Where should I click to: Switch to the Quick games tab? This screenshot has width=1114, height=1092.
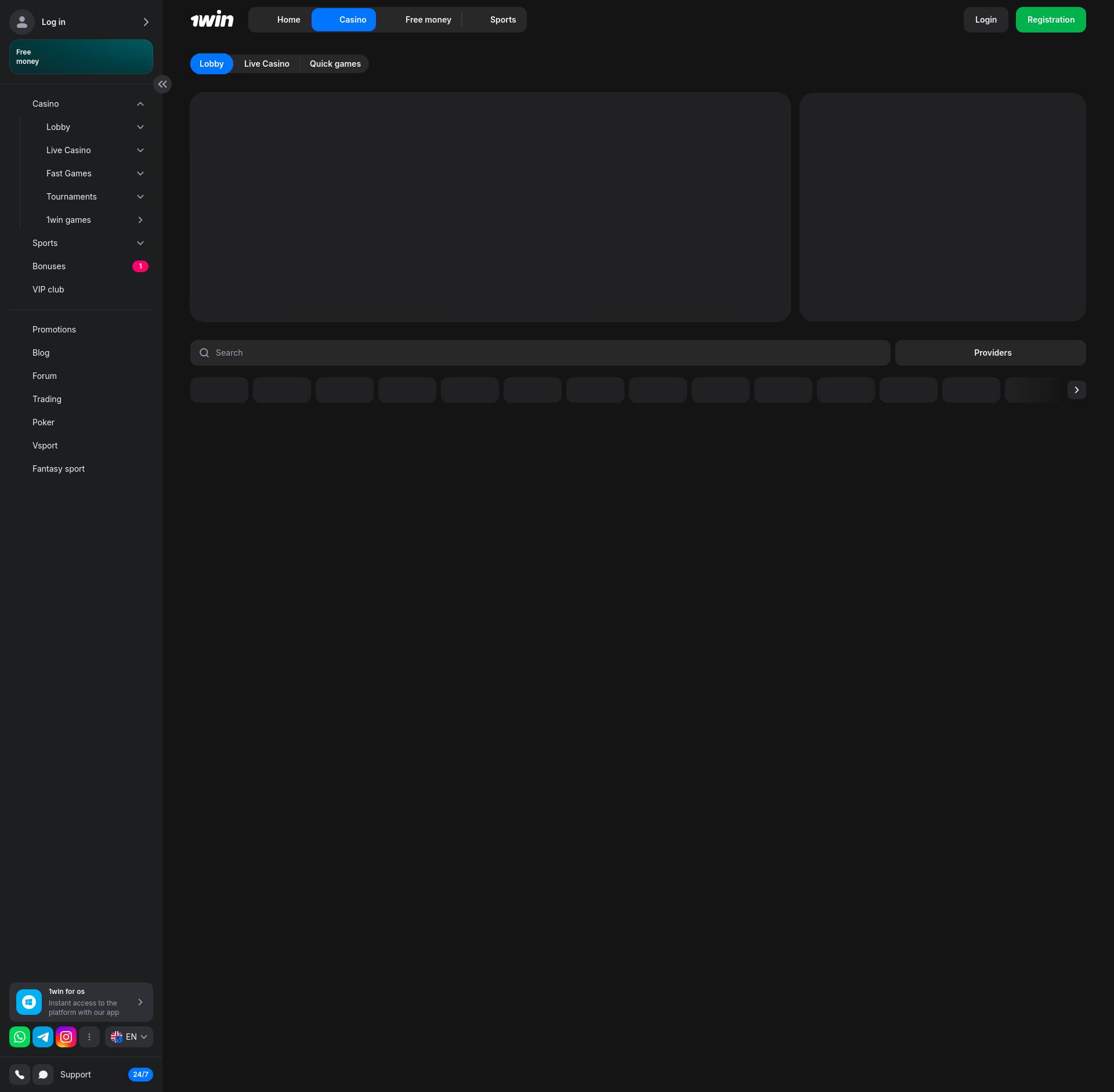pyautogui.click(x=335, y=64)
